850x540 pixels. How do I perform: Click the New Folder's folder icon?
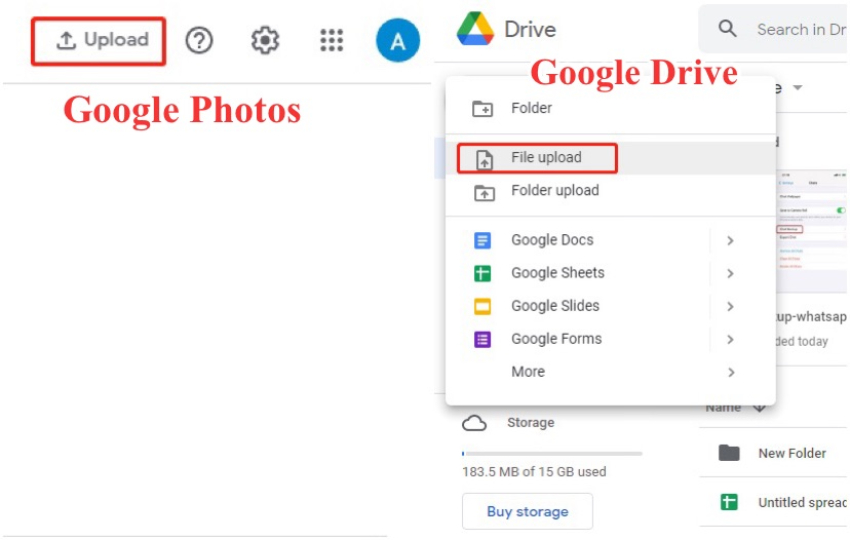(729, 453)
